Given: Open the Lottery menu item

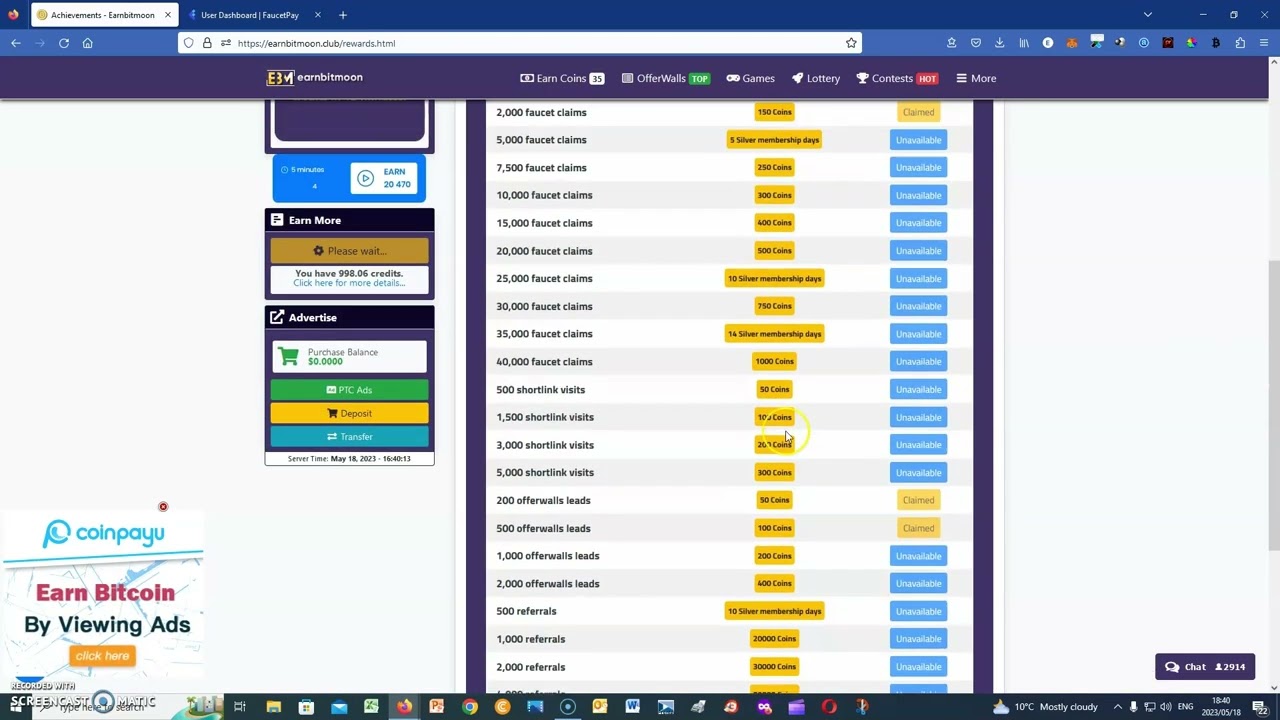Looking at the screenshot, I should coord(815,78).
